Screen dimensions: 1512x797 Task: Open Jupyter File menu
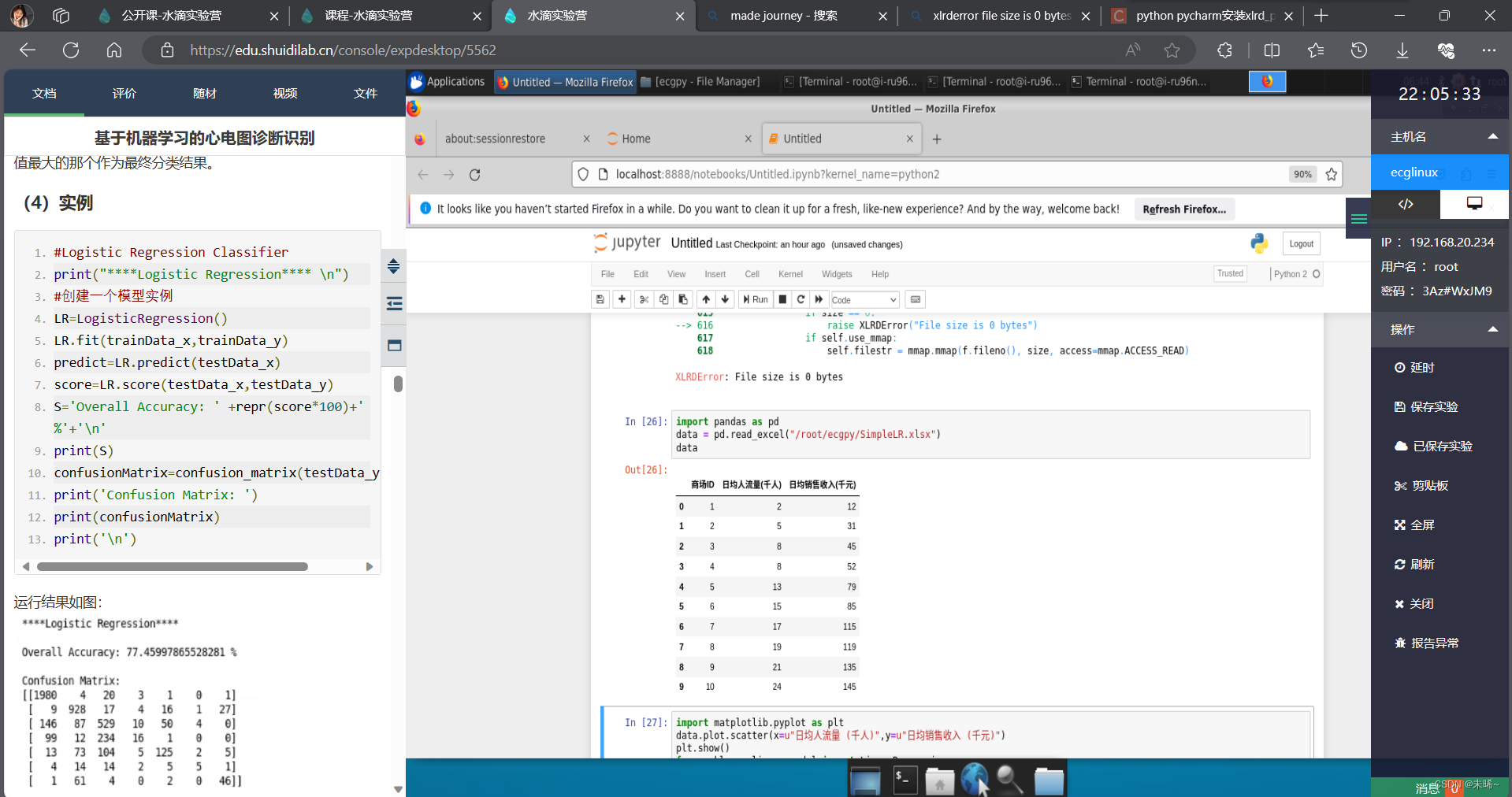click(607, 274)
